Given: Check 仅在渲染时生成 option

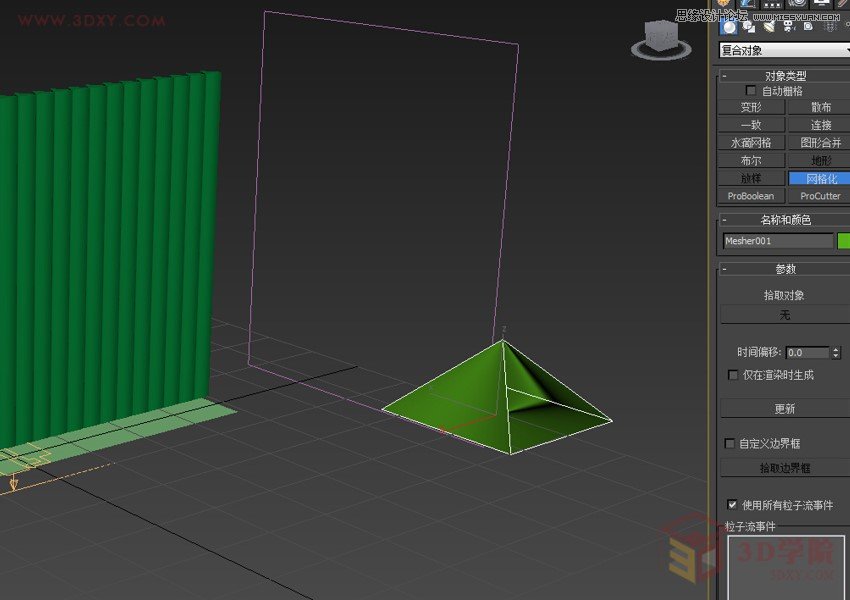Looking at the screenshot, I should click(732, 375).
